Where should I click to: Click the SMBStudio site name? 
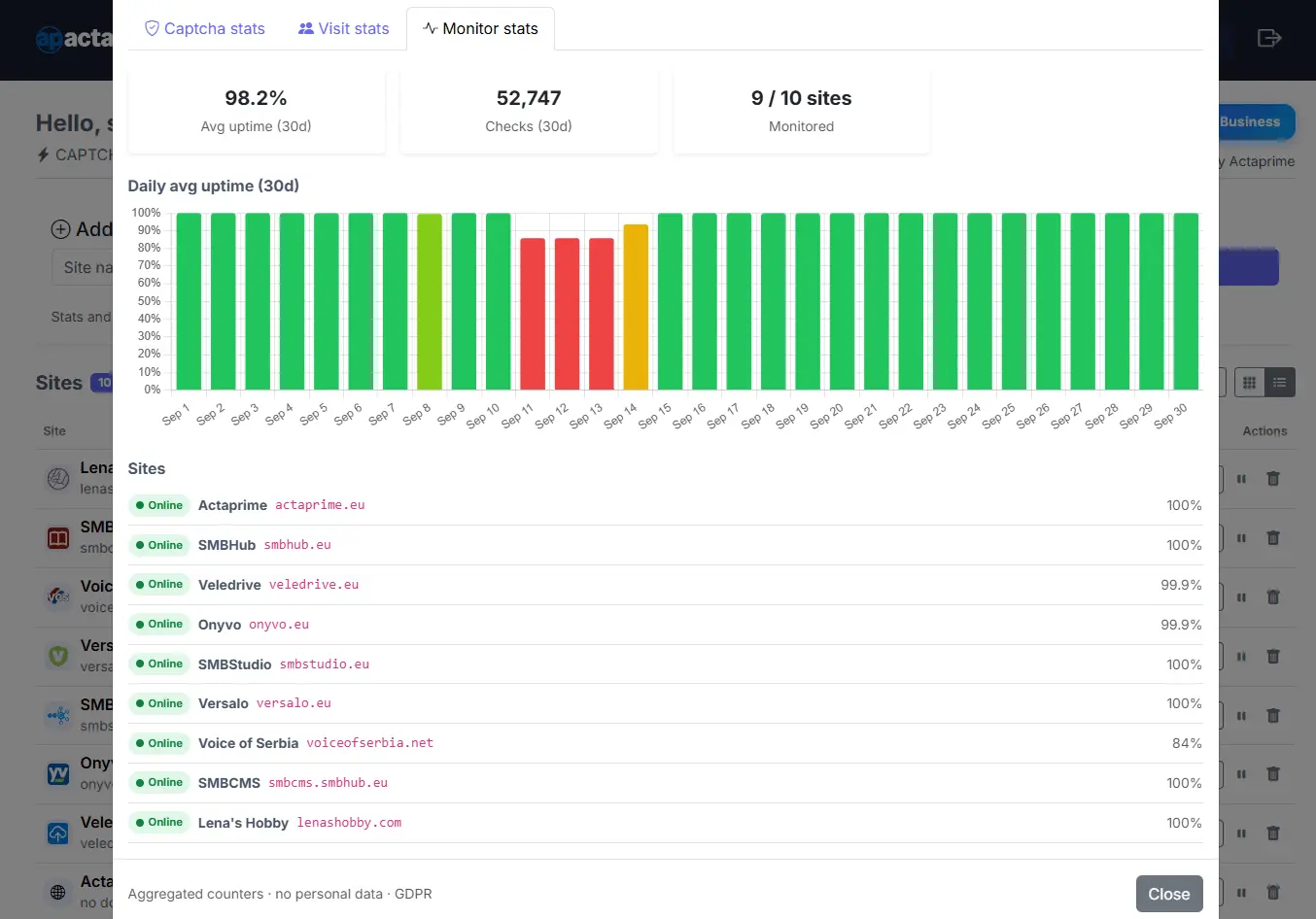tap(234, 664)
